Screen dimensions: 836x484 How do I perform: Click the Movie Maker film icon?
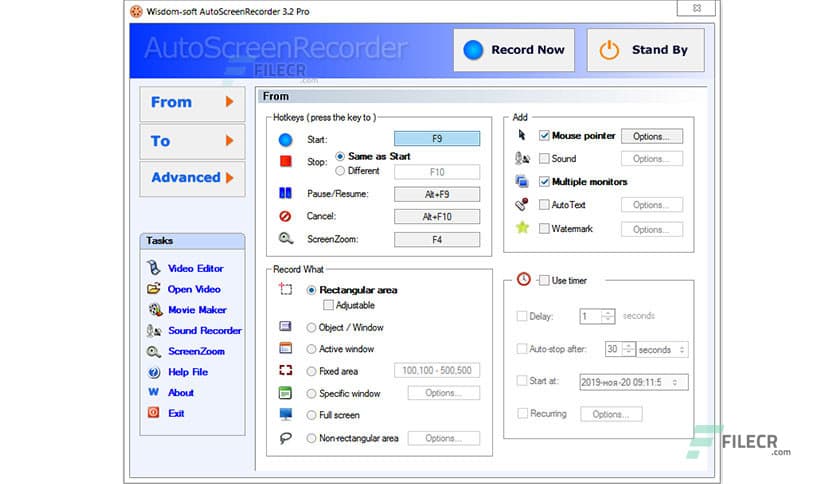tap(155, 309)
